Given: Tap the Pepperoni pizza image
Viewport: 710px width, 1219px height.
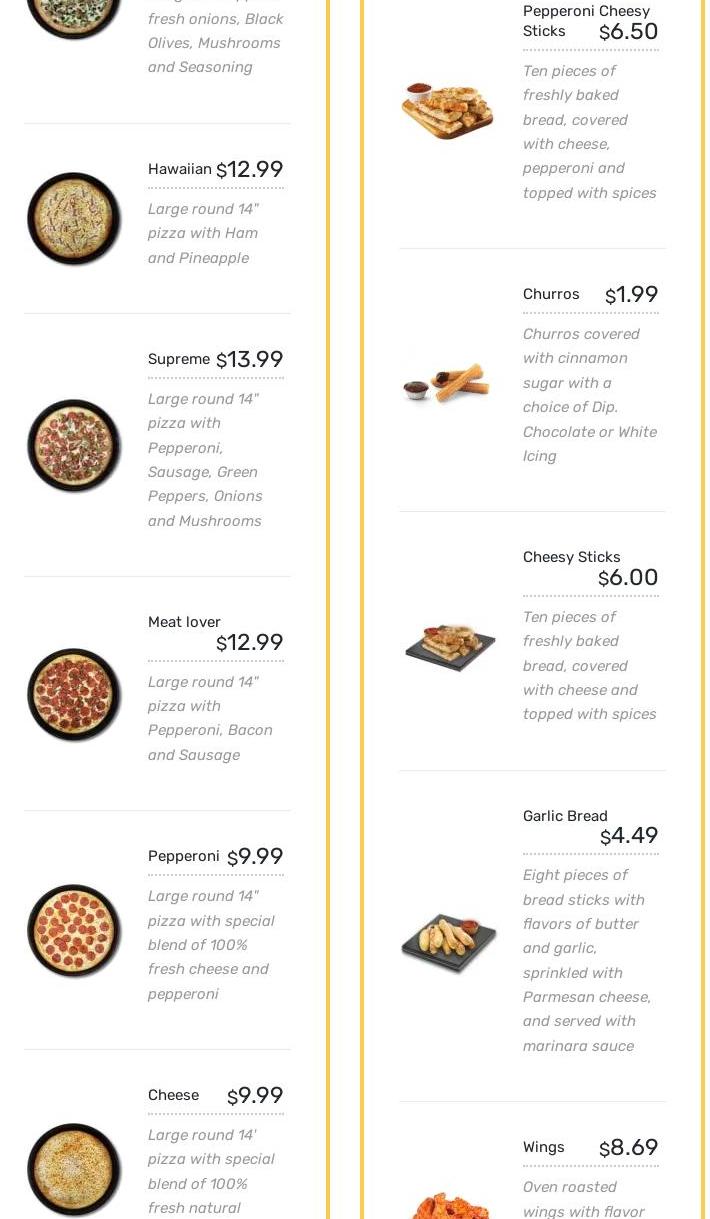Looking at the screenshot, I should 74,930.
